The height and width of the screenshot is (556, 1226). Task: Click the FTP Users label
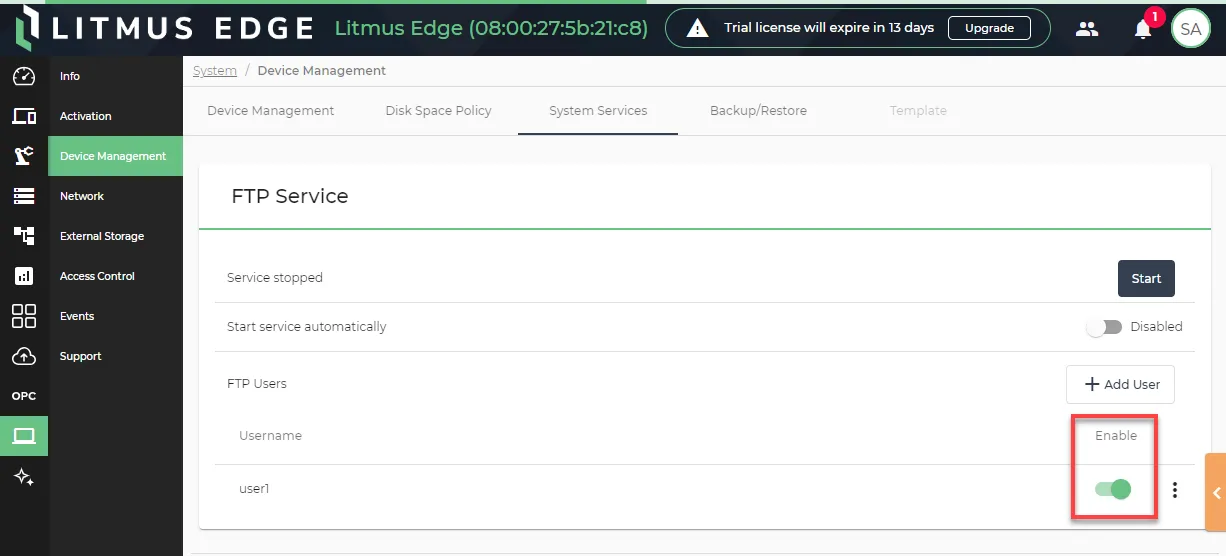[257, 384]
